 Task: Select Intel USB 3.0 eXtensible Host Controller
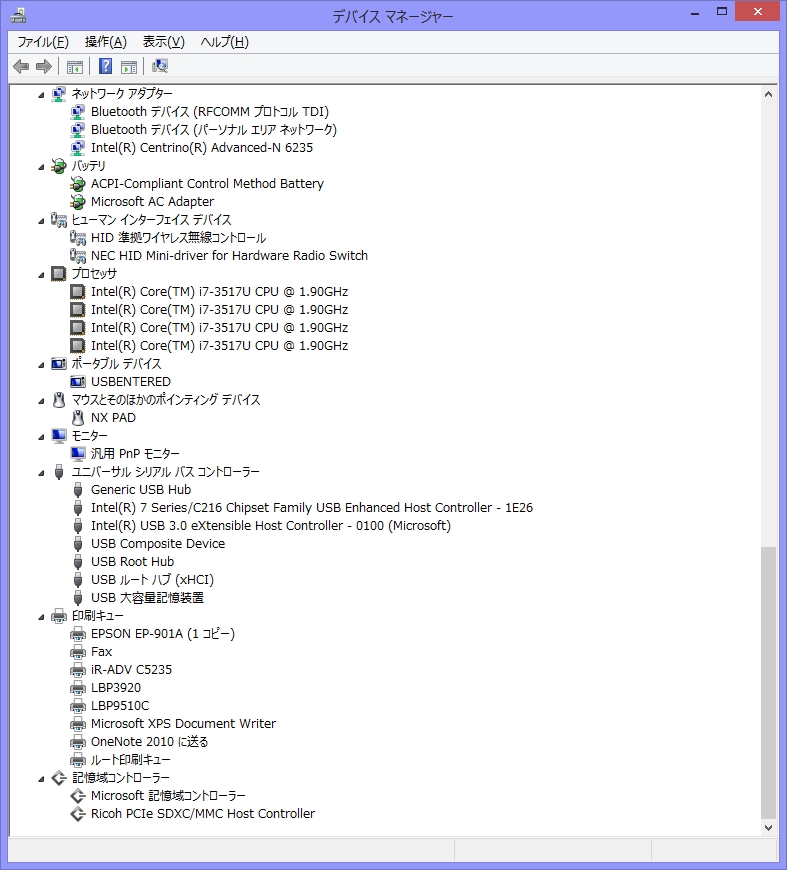pyautogui.click(x=271, y=525)
